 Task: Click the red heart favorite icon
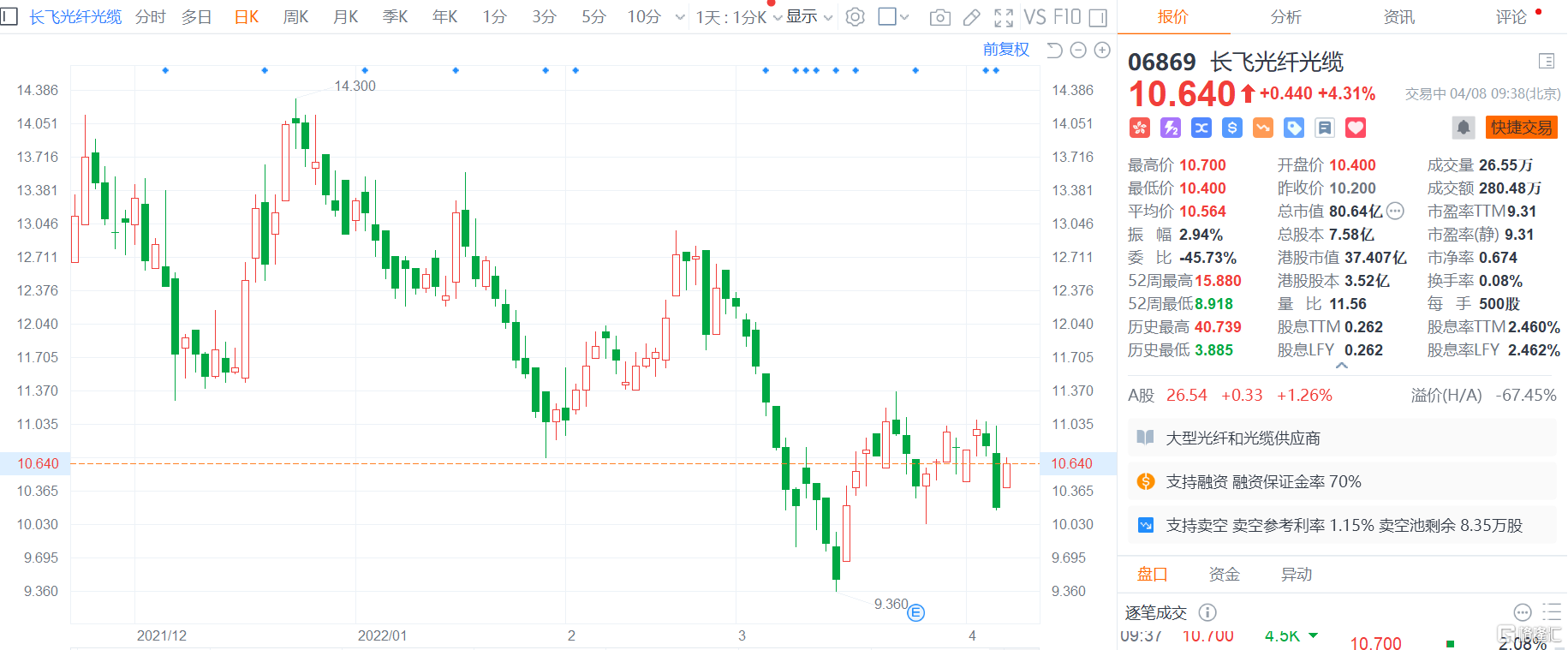(1356, 128)
